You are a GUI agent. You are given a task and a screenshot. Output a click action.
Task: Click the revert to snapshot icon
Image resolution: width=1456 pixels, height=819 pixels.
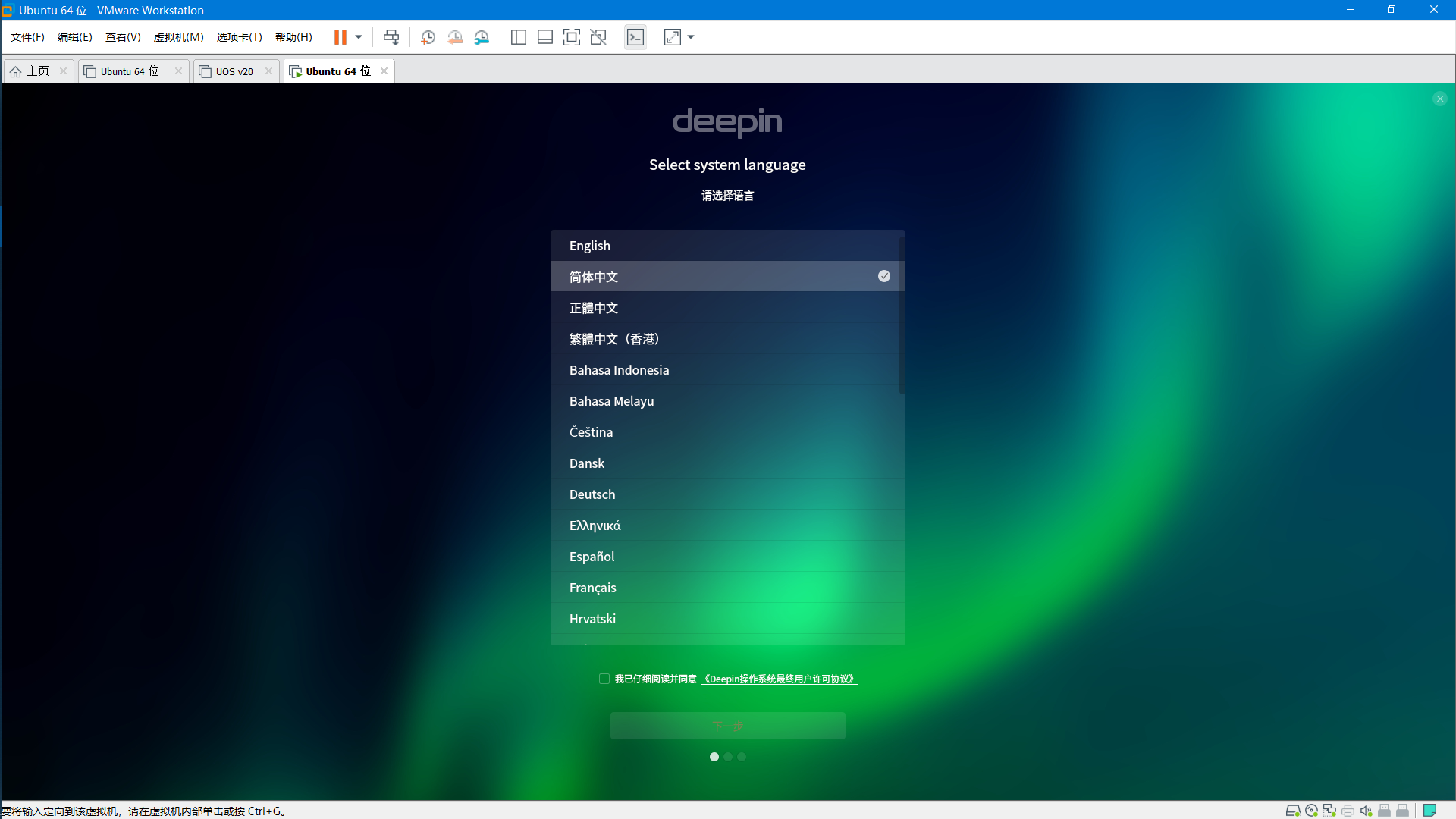(x=455, y=37)
